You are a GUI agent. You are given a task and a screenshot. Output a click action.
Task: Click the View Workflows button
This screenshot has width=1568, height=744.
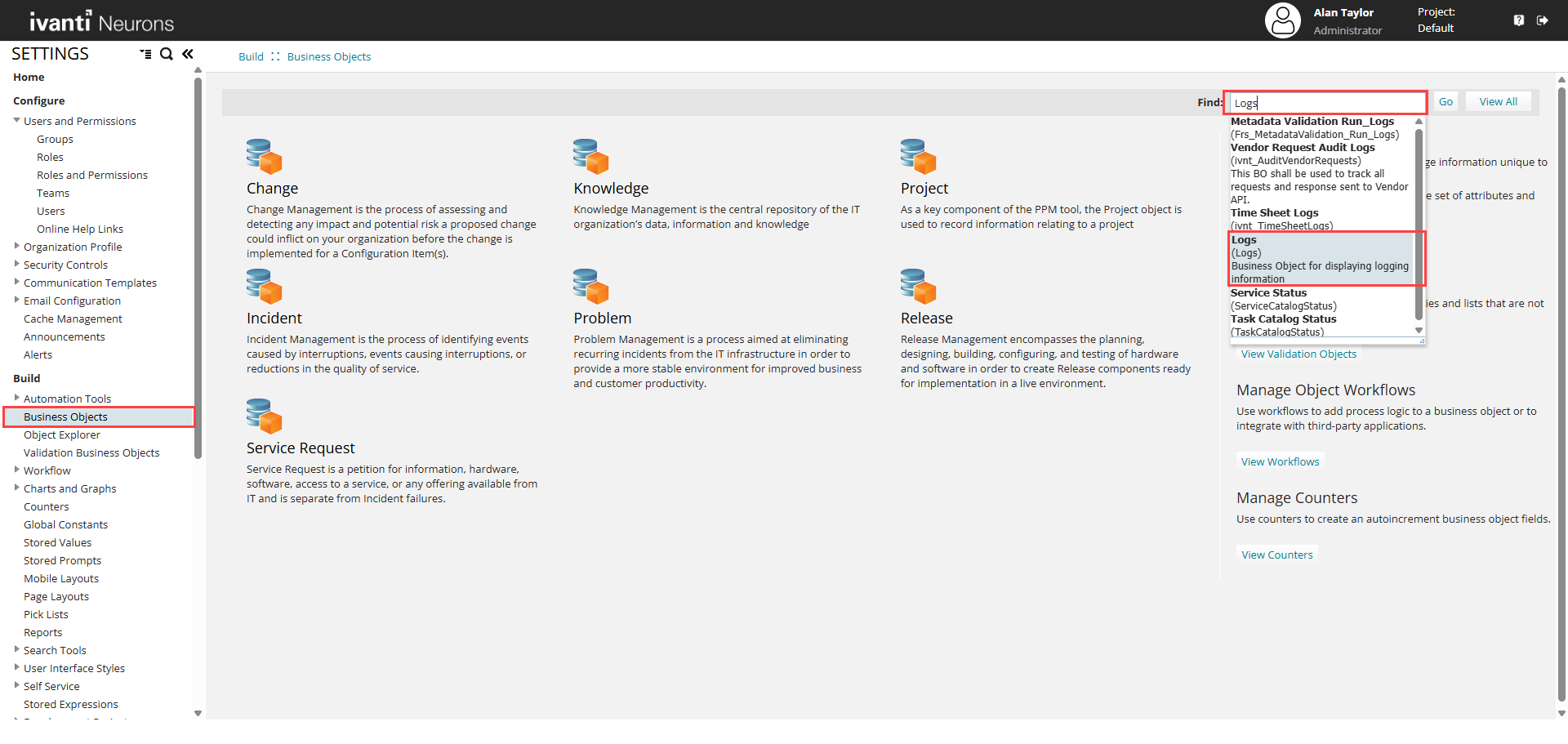coord(1280,461)
